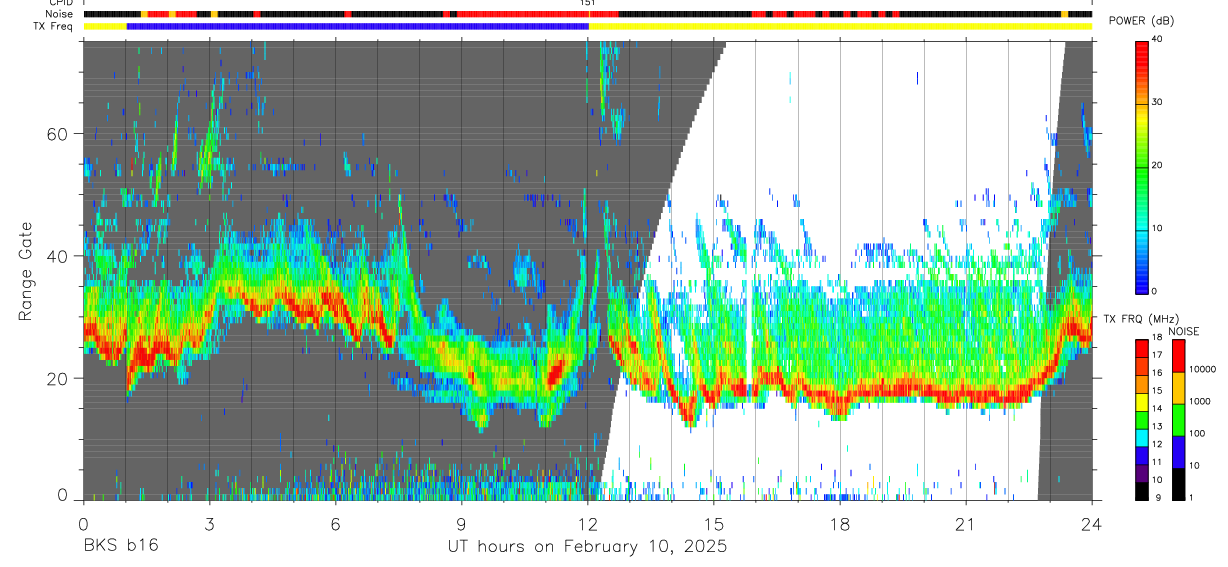
Task: Click the 10000 label on noise scale
Action: pos(1202,369)
